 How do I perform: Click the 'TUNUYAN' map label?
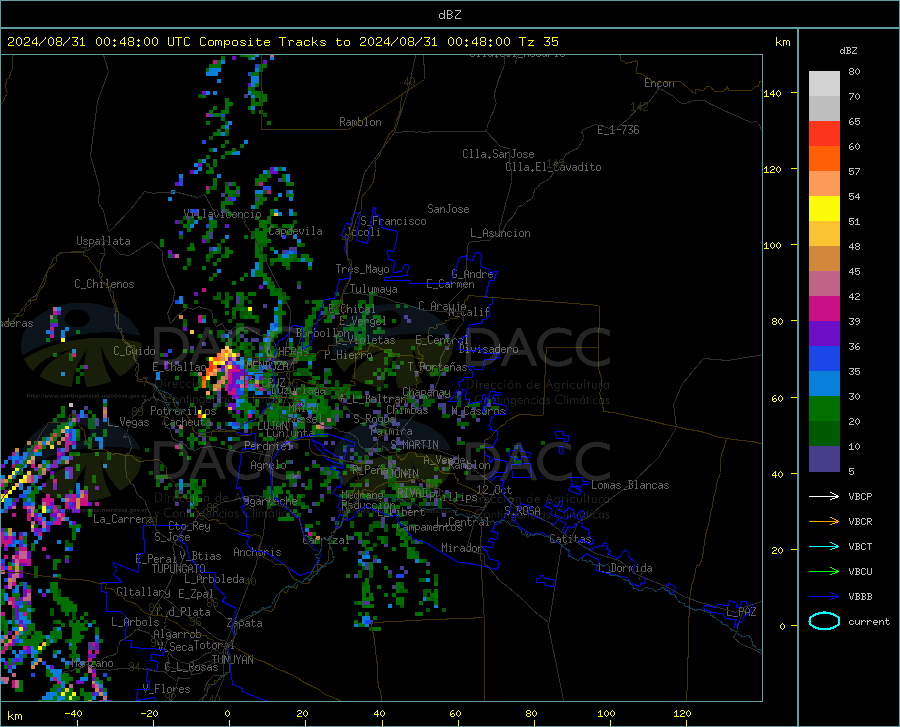tap(232, 659)
